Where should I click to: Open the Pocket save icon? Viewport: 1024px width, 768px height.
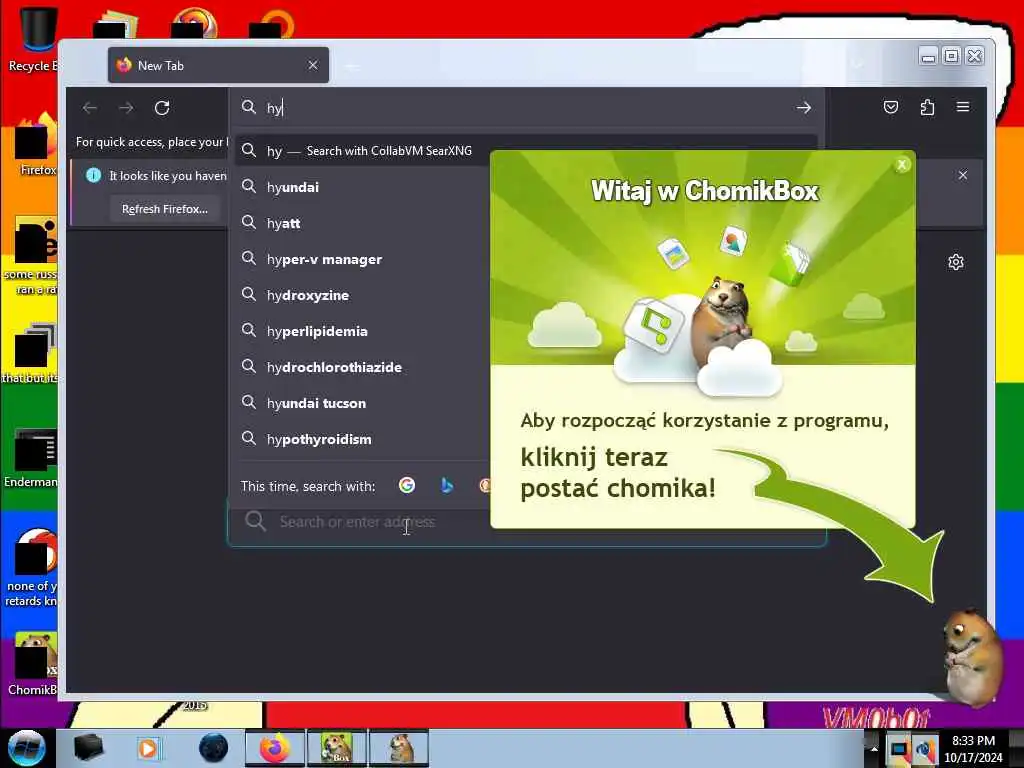click(x=891, y=107)
